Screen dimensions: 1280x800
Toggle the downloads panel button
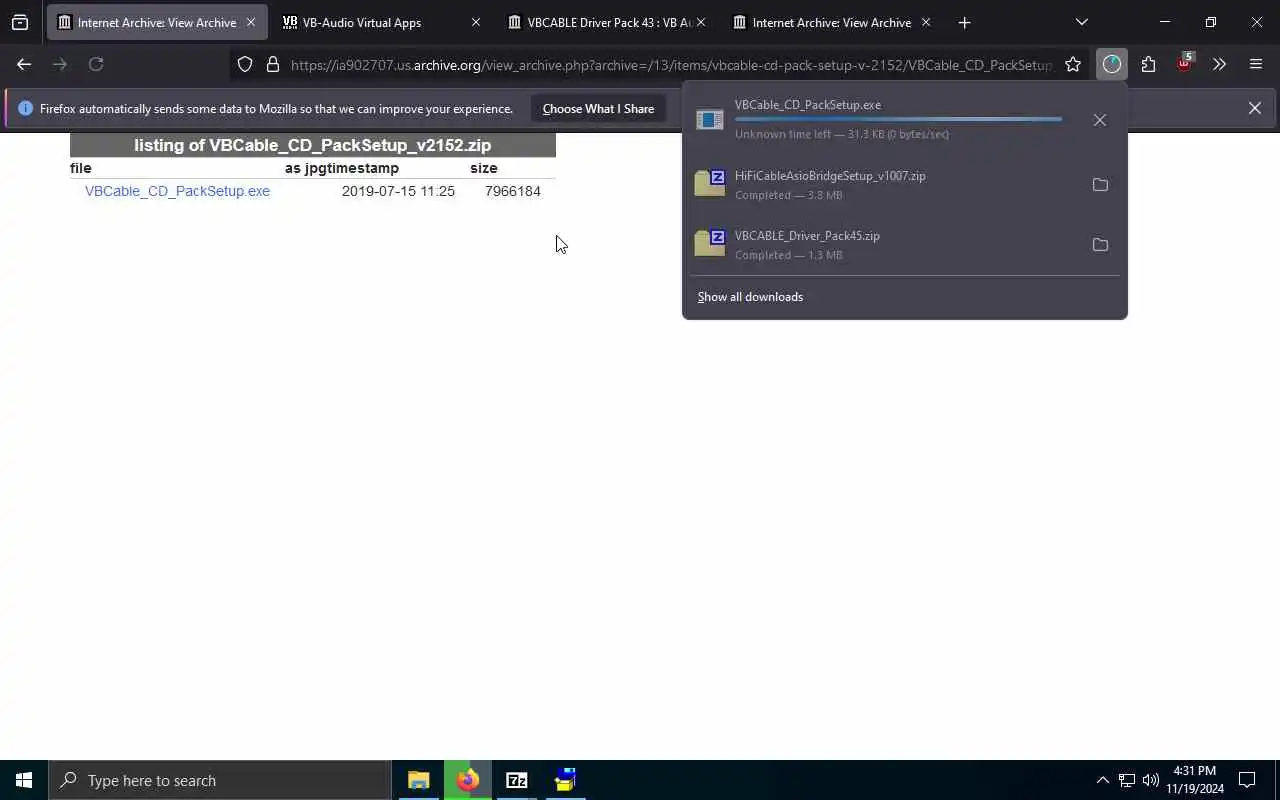[x=1112, y=64]
